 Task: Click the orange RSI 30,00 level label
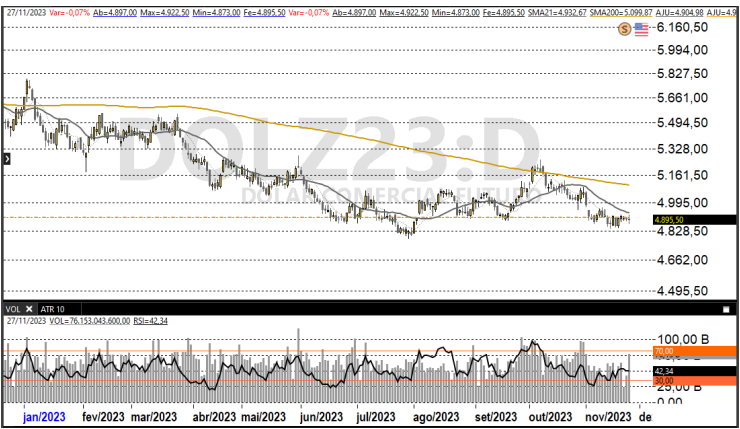click(x=694, y=380)
